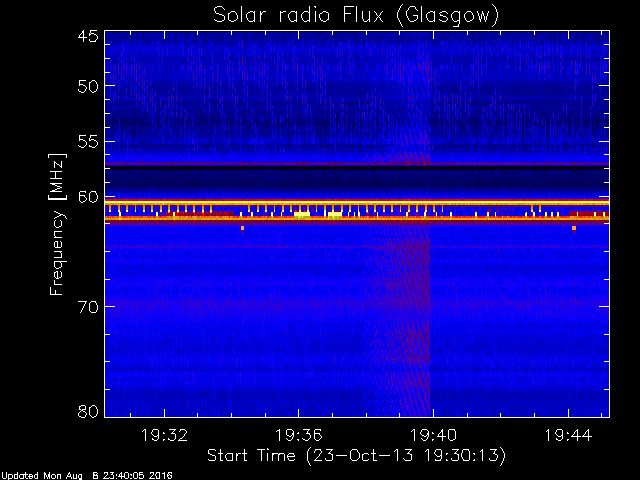
Task: Click the 19:36 time tick label
Action: (x=299, y=435)
